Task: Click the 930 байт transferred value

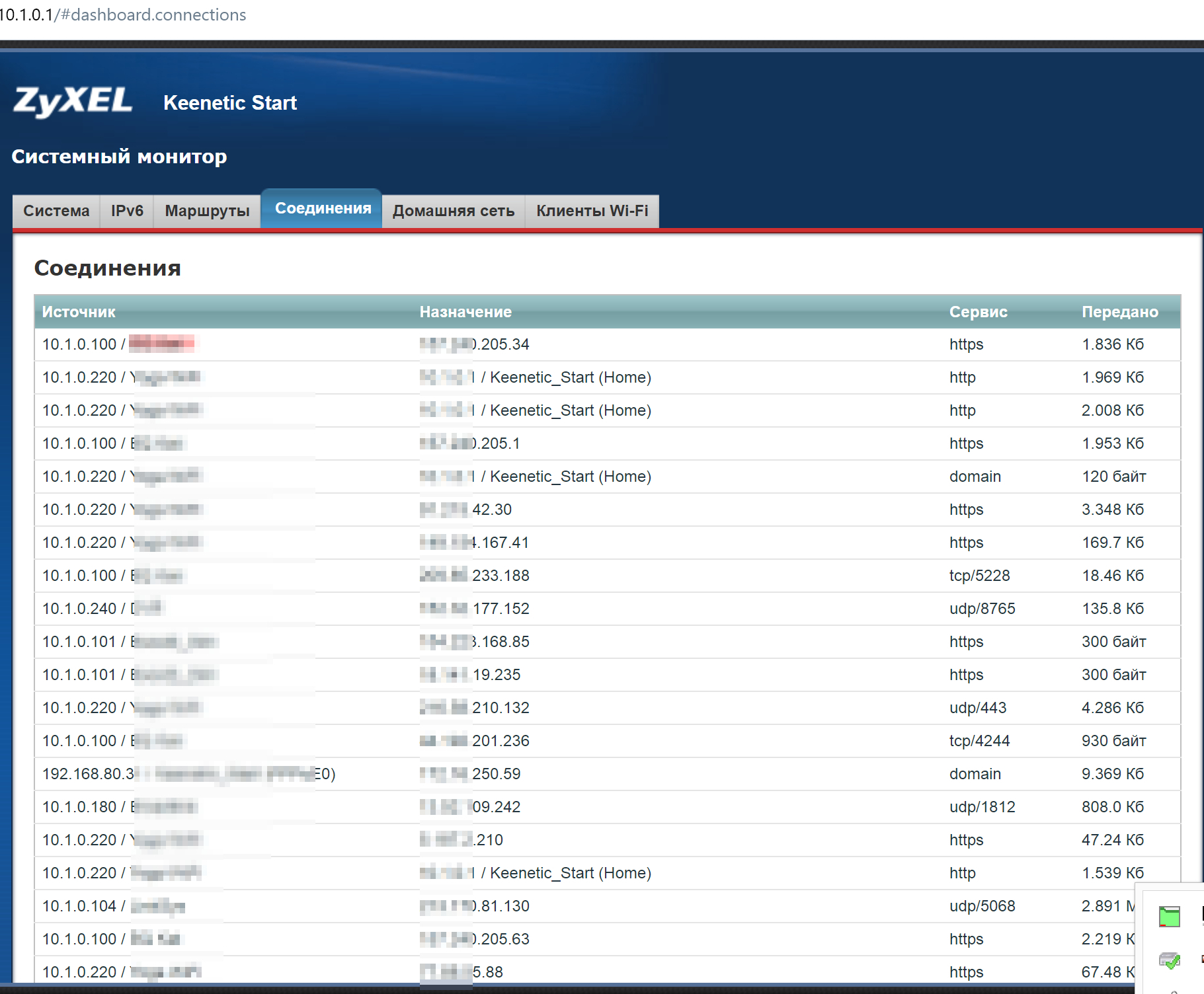Action: [x=1114, y=741]
